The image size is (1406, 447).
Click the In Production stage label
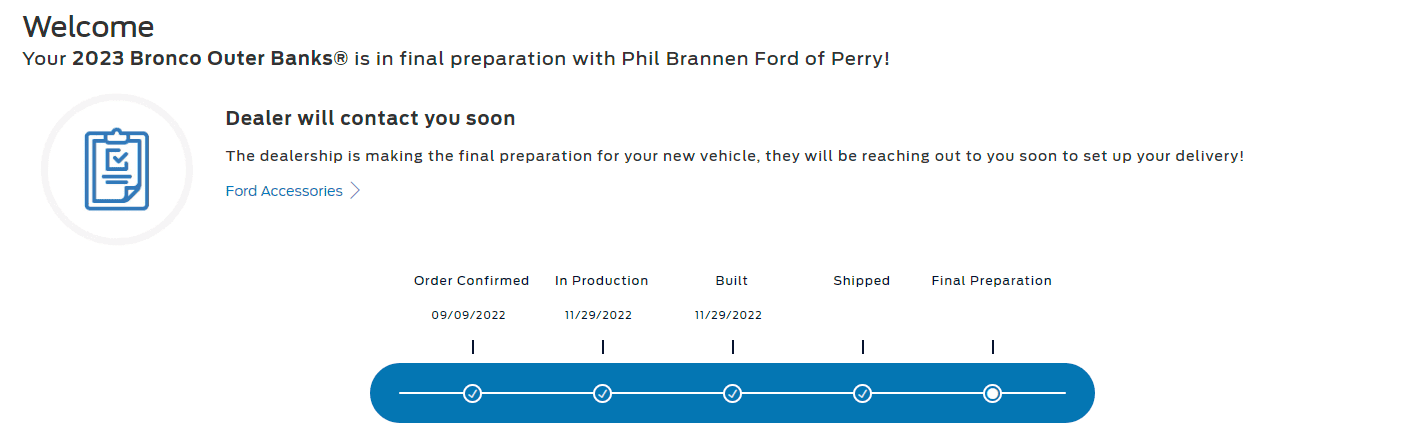[602, 281]
